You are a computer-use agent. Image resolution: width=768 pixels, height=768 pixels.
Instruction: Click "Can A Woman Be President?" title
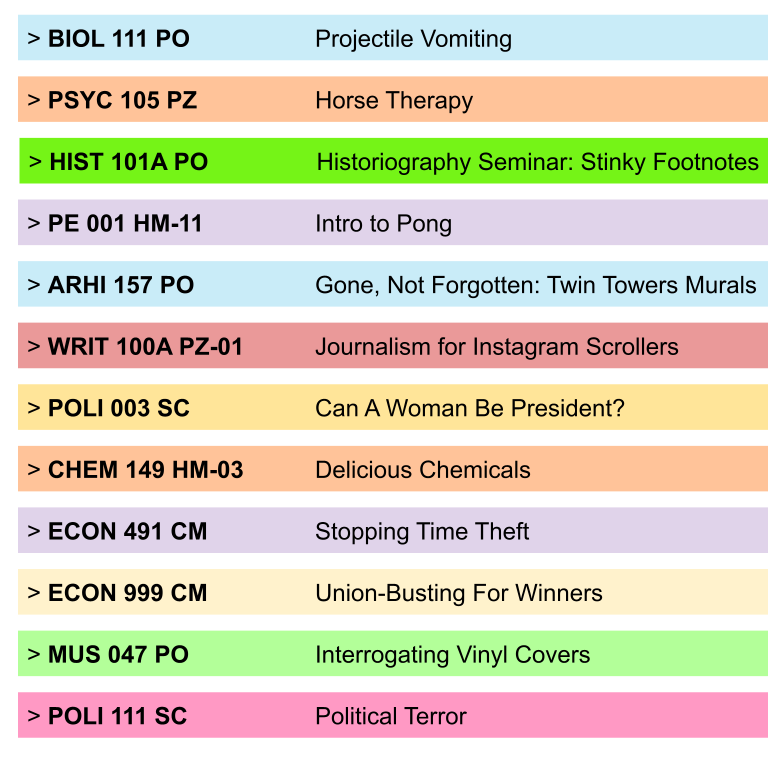(x=469, y=408)
